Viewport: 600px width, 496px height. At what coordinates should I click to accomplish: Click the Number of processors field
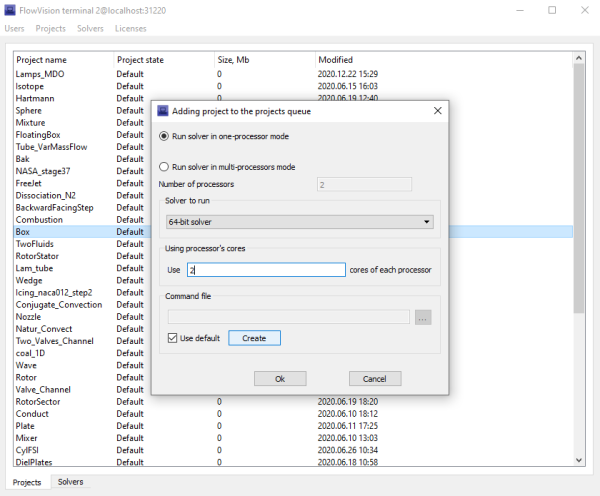pyautogui.click(x=364, y=184)
